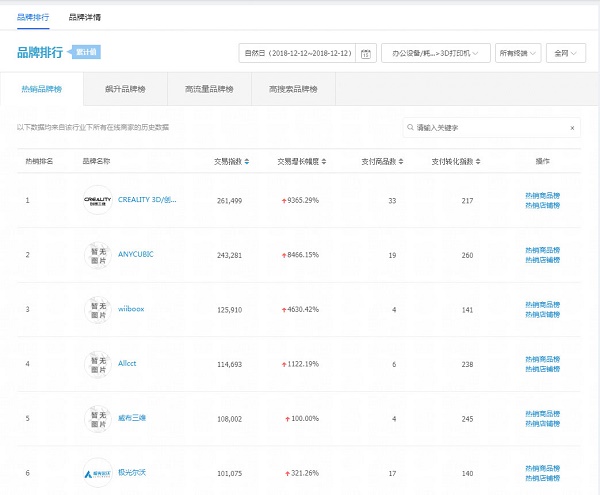
Task: Open 热销商品榜 for wiiboox
Action: coord(542,305)
